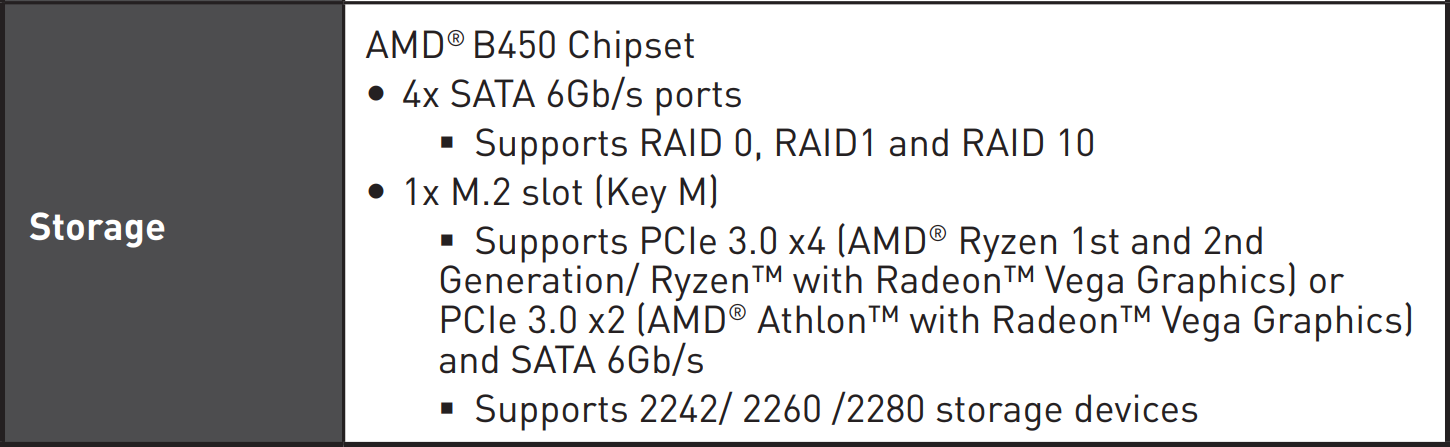Click square bullet before Supports PCIe 3.0 x4
This screenshot has width=1450, height=447.
pyautogui.click(x=448, y=242)
